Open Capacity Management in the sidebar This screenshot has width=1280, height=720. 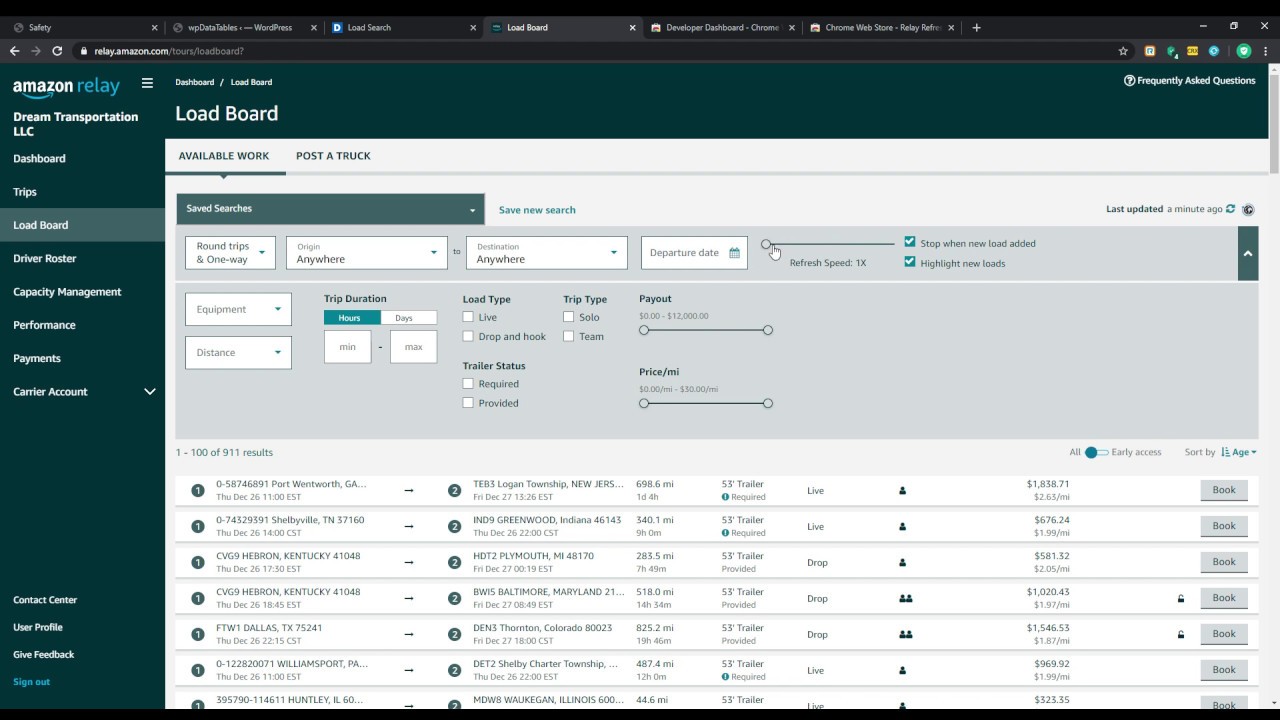(67, 292)
